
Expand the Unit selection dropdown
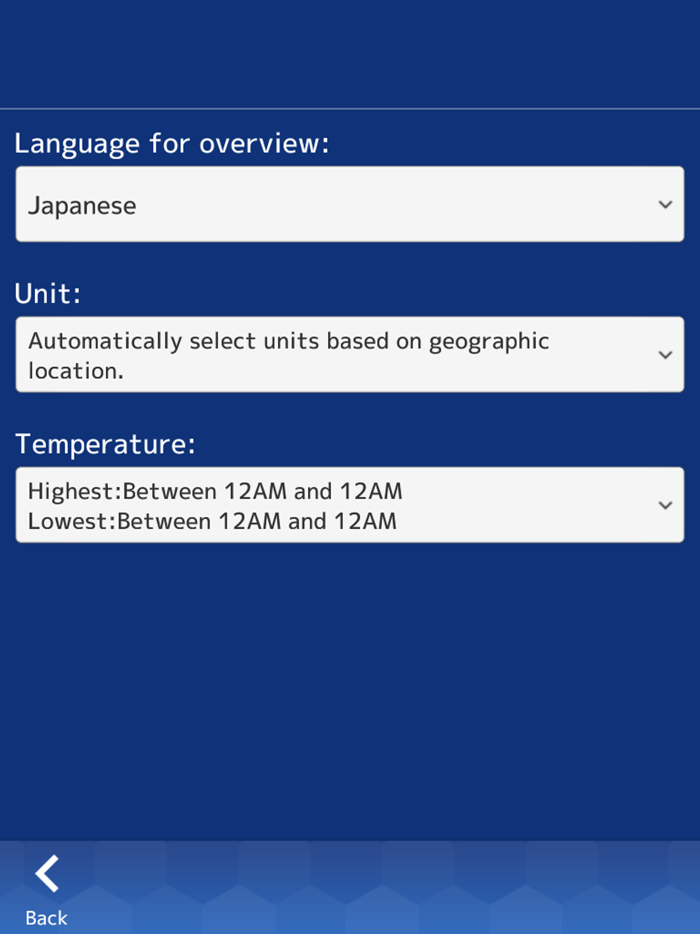point(349,354)
